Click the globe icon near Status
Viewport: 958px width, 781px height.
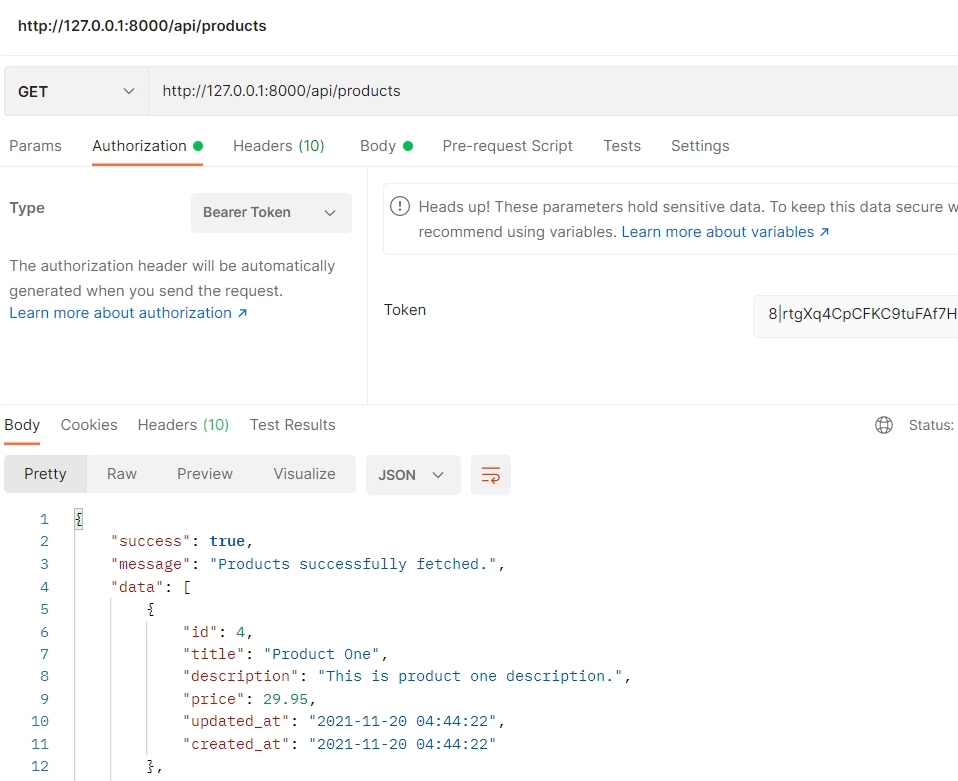click(x=884, y=424)
